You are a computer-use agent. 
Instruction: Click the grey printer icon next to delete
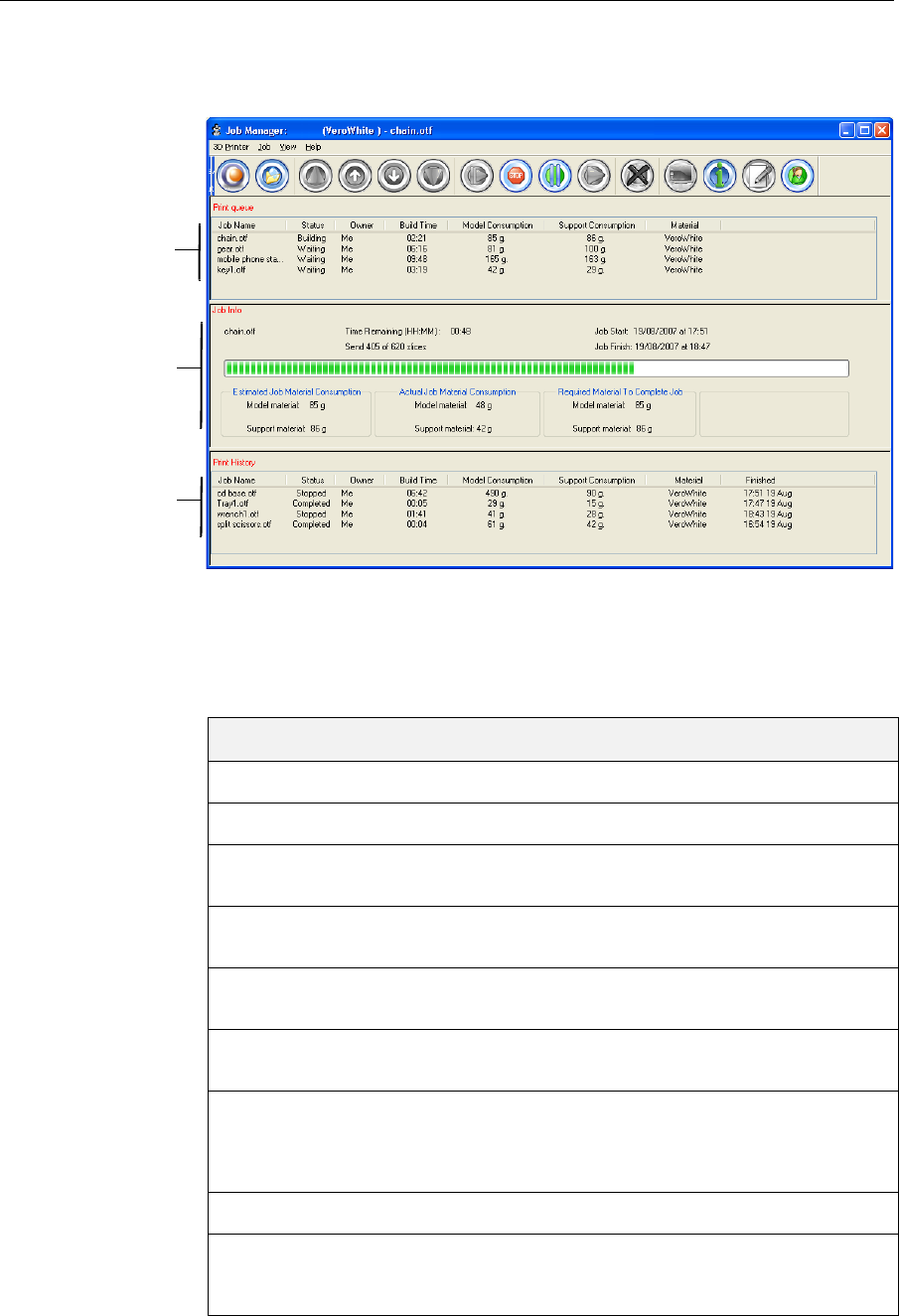click(680, 176)
